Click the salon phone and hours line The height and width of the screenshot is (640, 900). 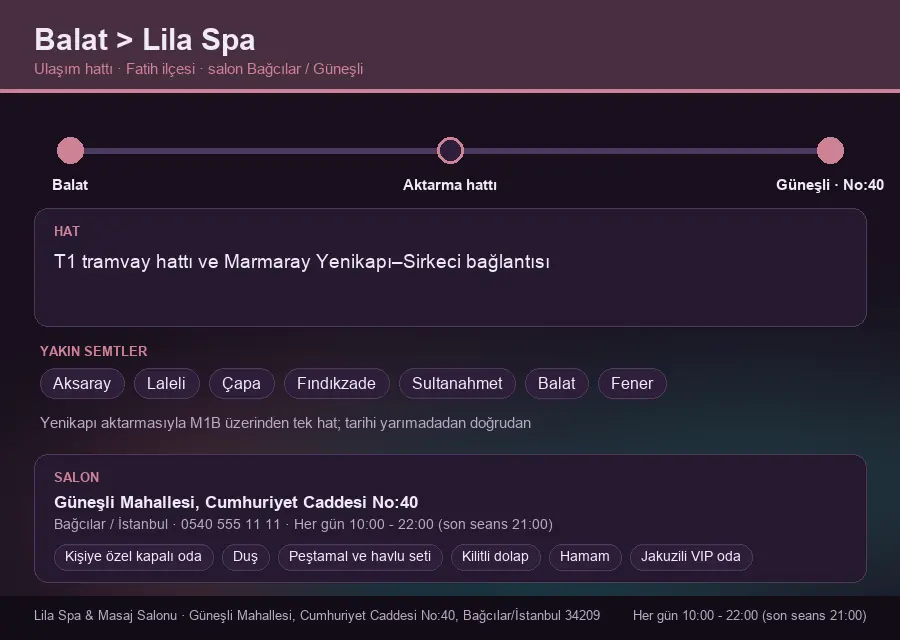[x=303, y=525]
